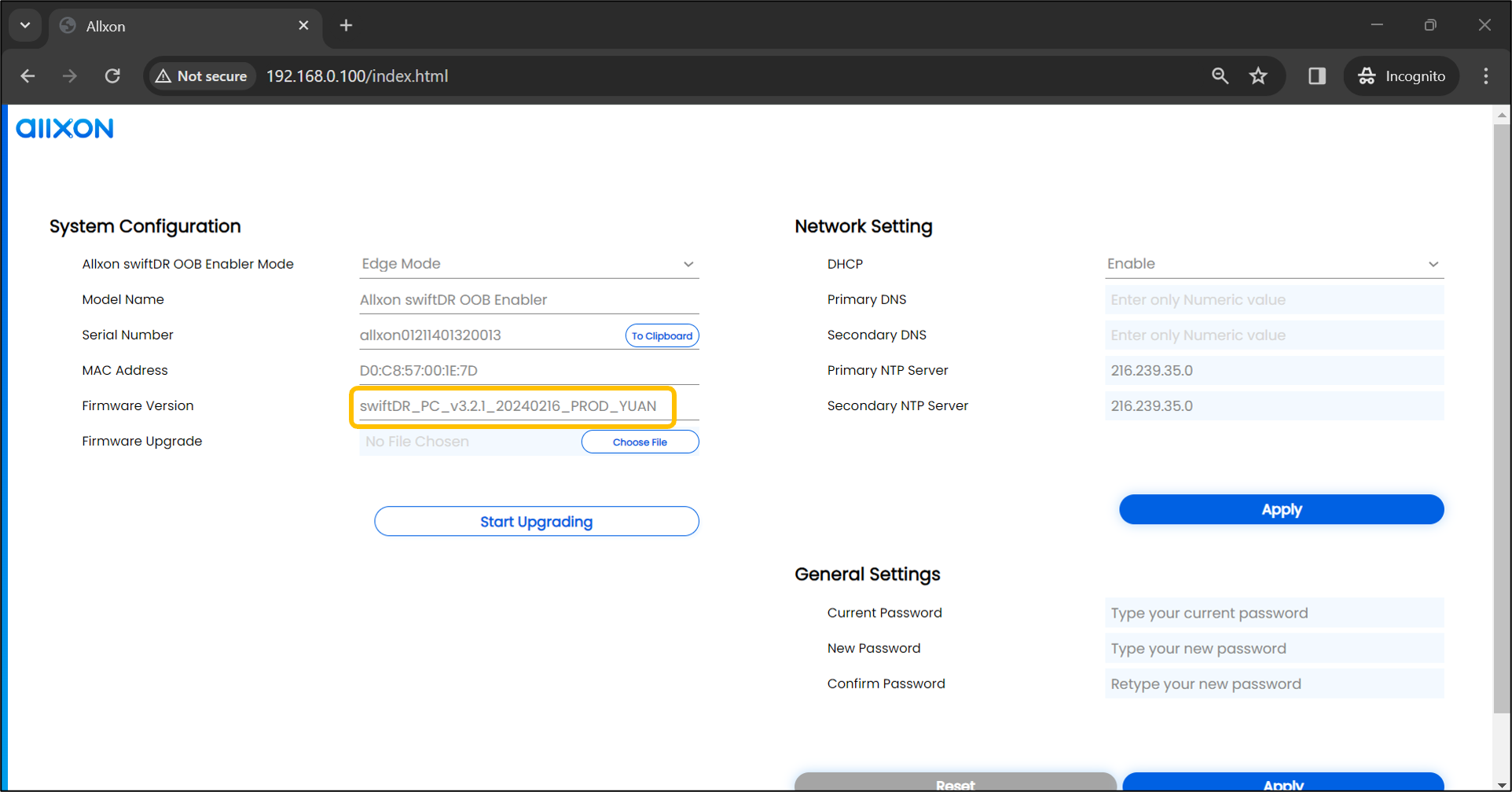The image size is (1512, 792).
Task: Restore down the browser window
Action: tap(1430, 25)
